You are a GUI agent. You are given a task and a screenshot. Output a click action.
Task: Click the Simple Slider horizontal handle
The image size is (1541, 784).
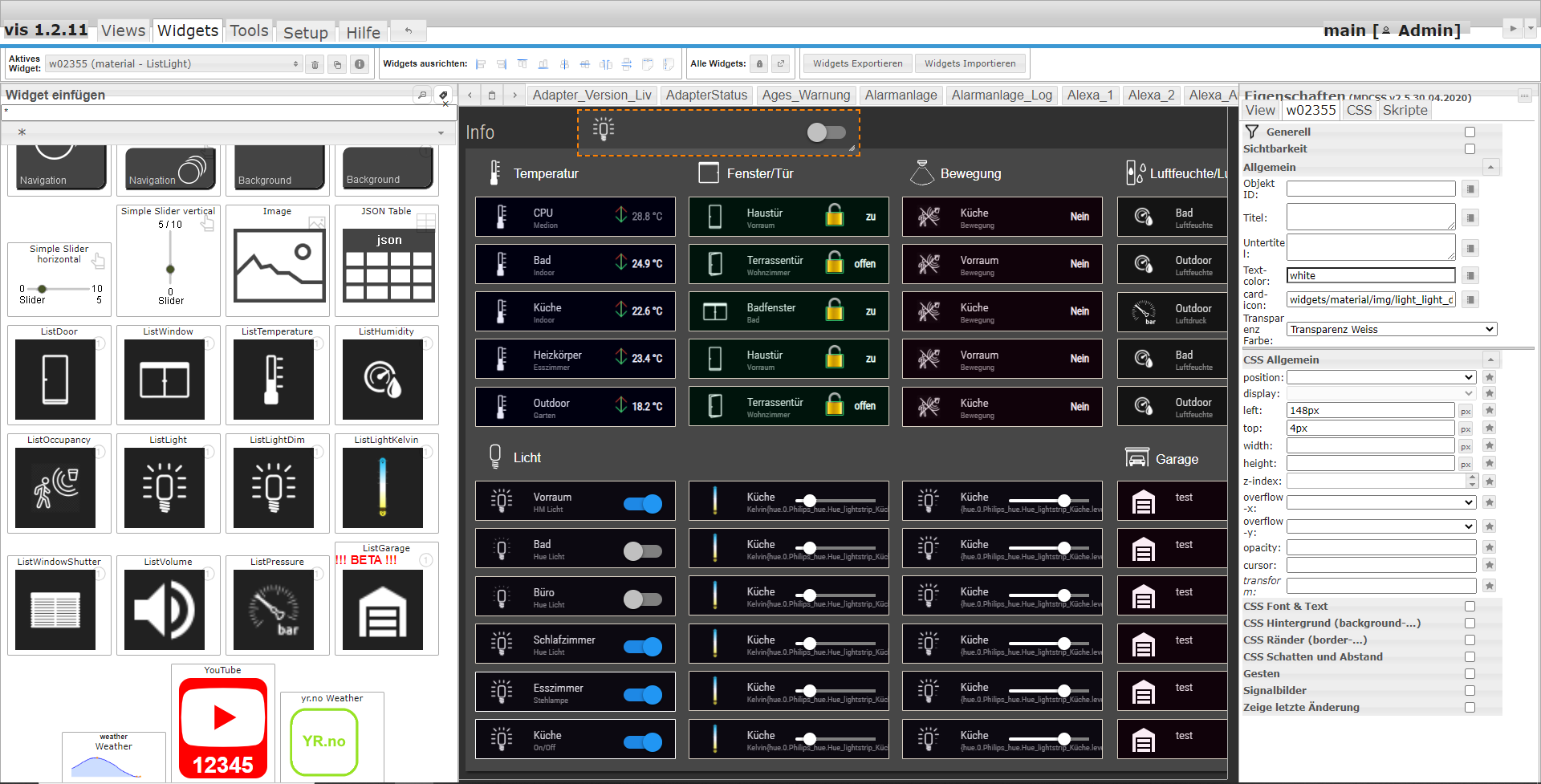click(42, 289)
